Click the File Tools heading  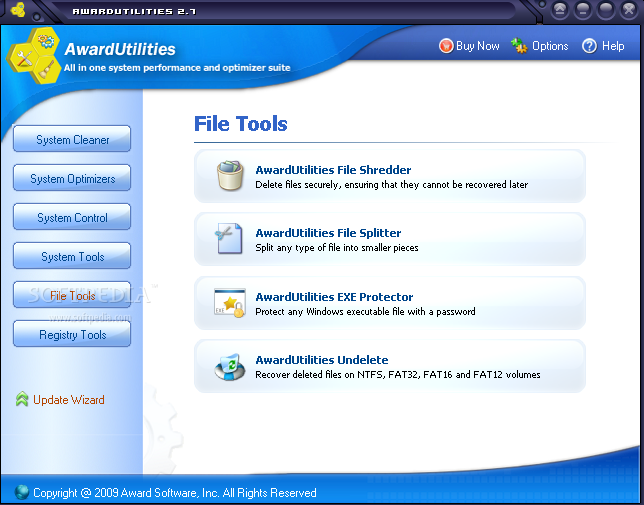[241, 124]
